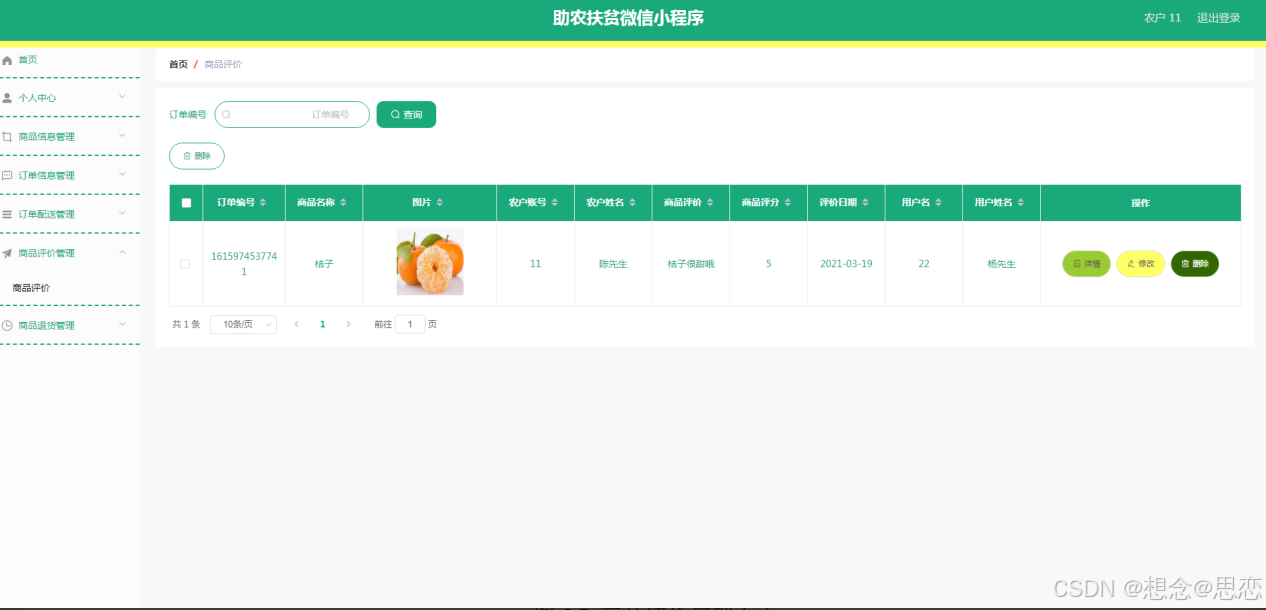Click the 操作 column header
1266x610 pixels.
tap(1140, 203)
